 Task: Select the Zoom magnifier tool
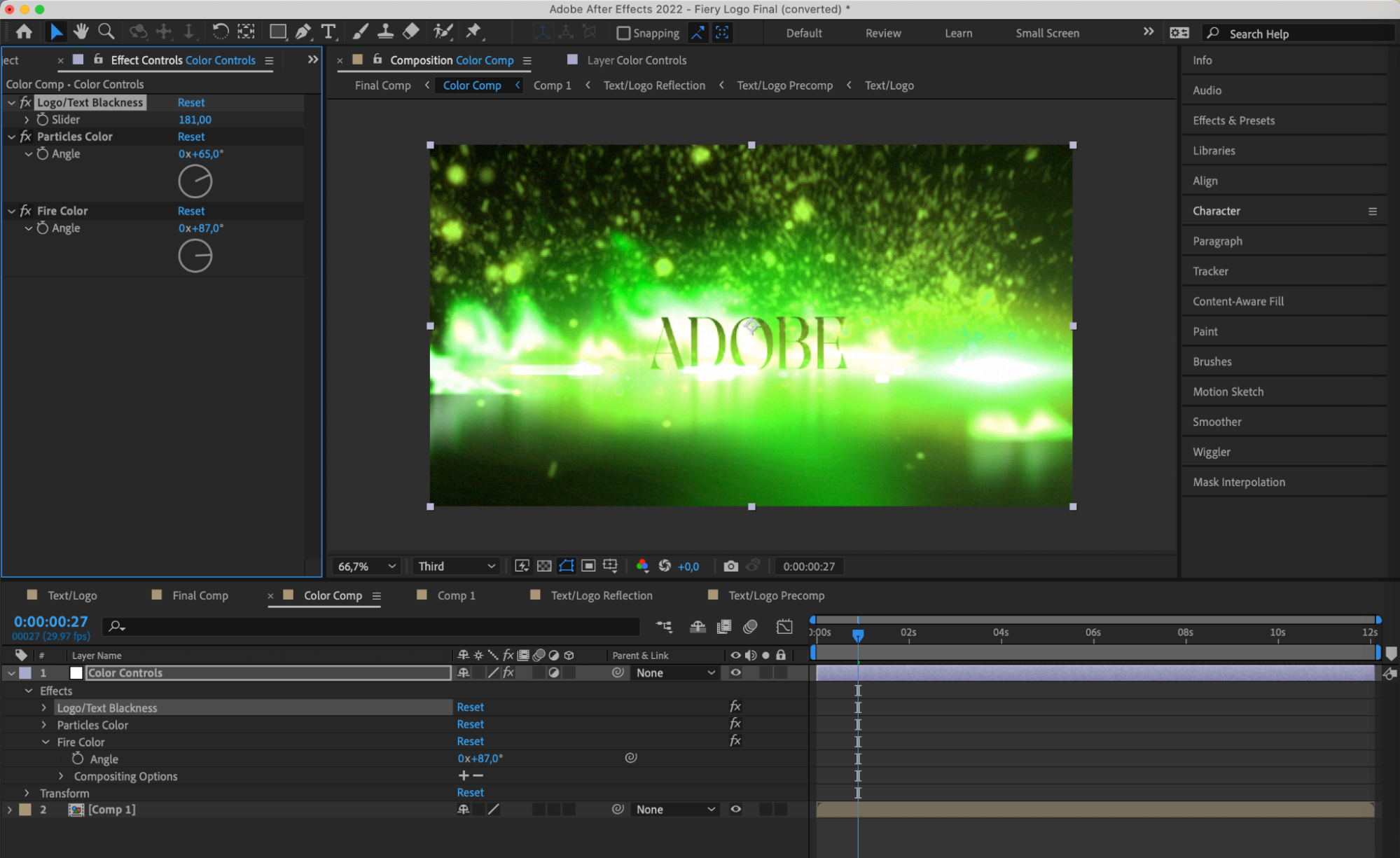[x=106, y=32]
